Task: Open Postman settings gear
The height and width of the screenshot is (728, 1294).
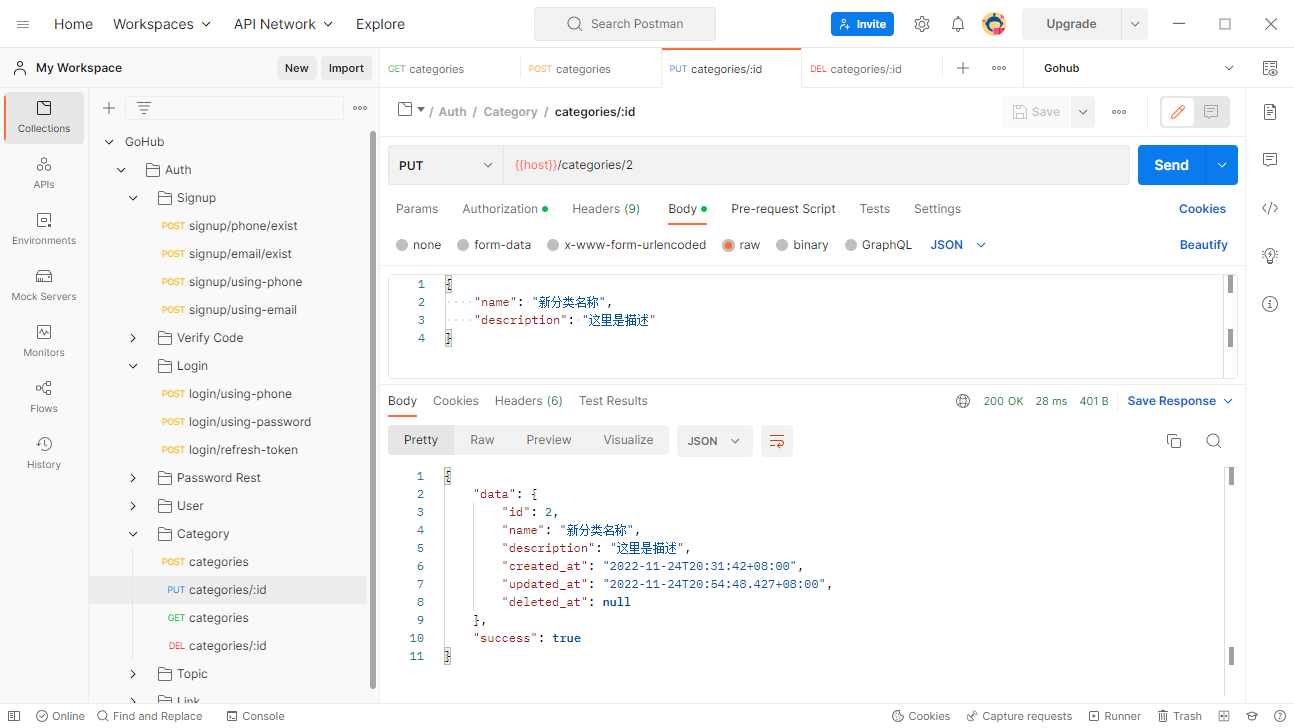Action: click(922, 24)
